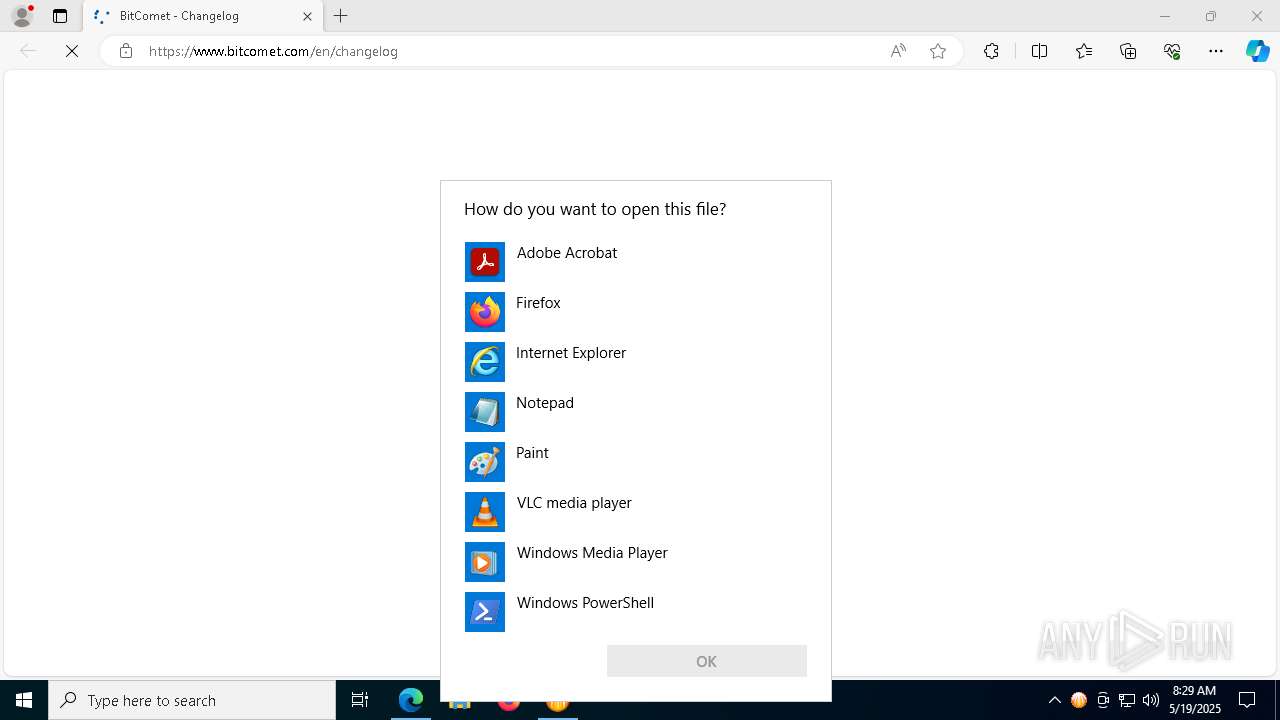Open the Copilot sidebar icon

coord(1257,51)
